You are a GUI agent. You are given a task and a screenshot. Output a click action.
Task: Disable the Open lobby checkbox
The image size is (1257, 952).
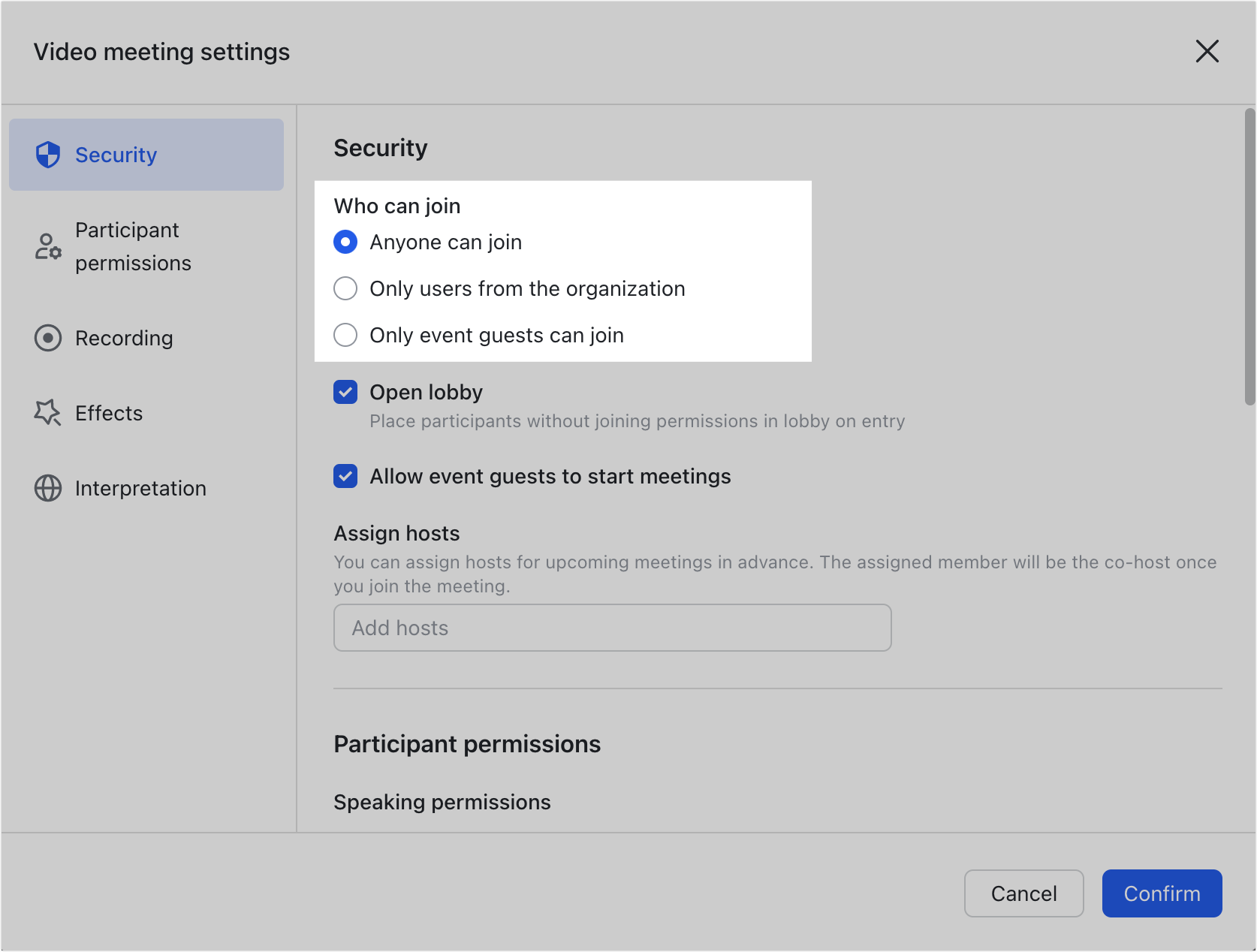(x=345, y=391)
